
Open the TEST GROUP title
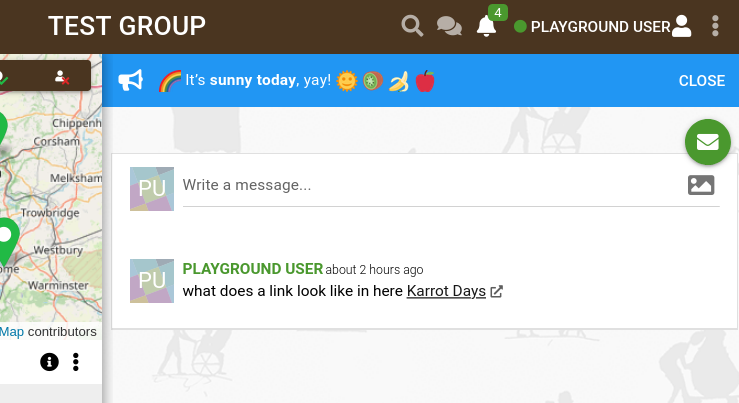[127, 26]
